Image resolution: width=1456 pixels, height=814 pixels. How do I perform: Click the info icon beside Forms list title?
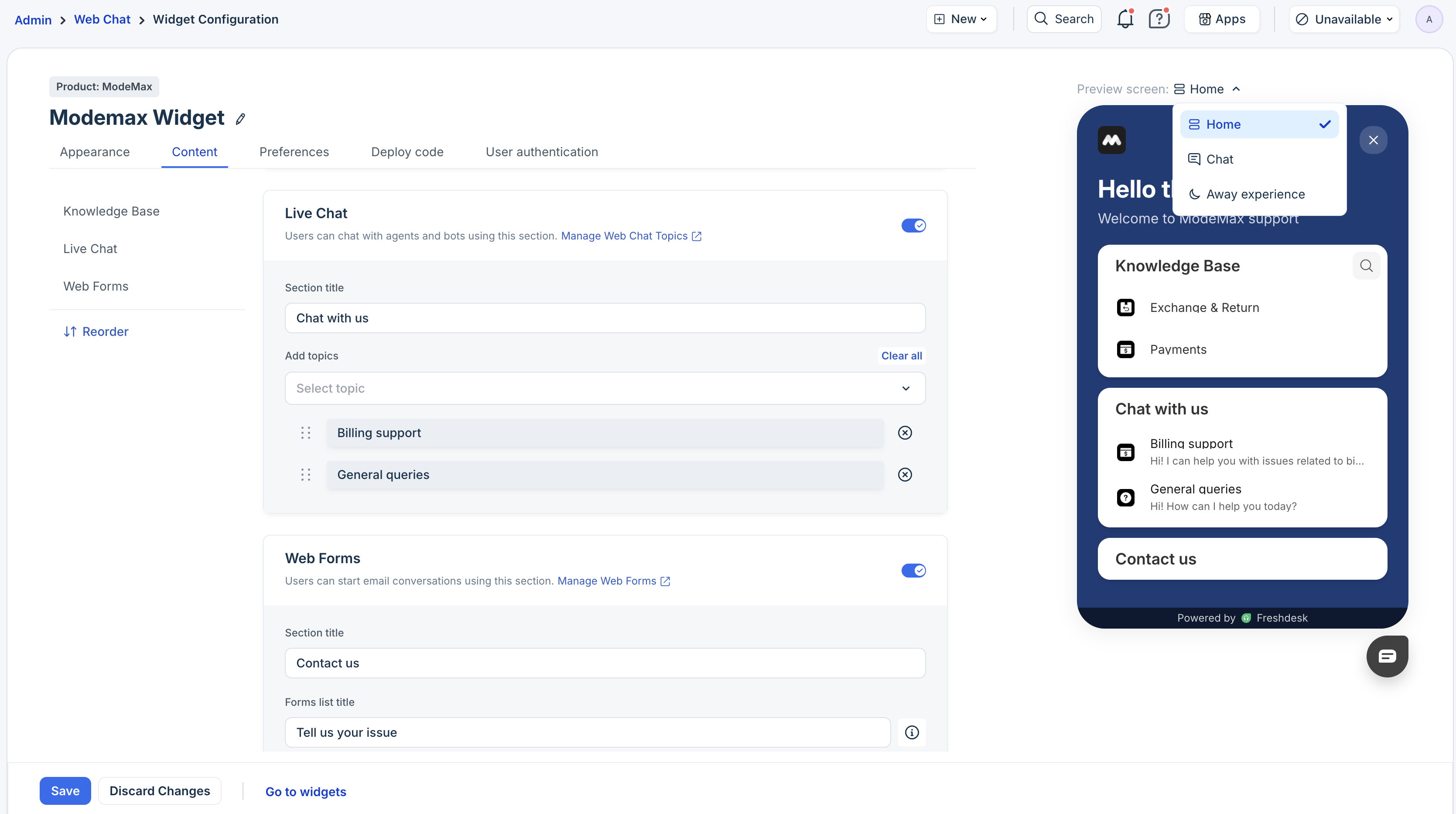click(x=912, y=732)
